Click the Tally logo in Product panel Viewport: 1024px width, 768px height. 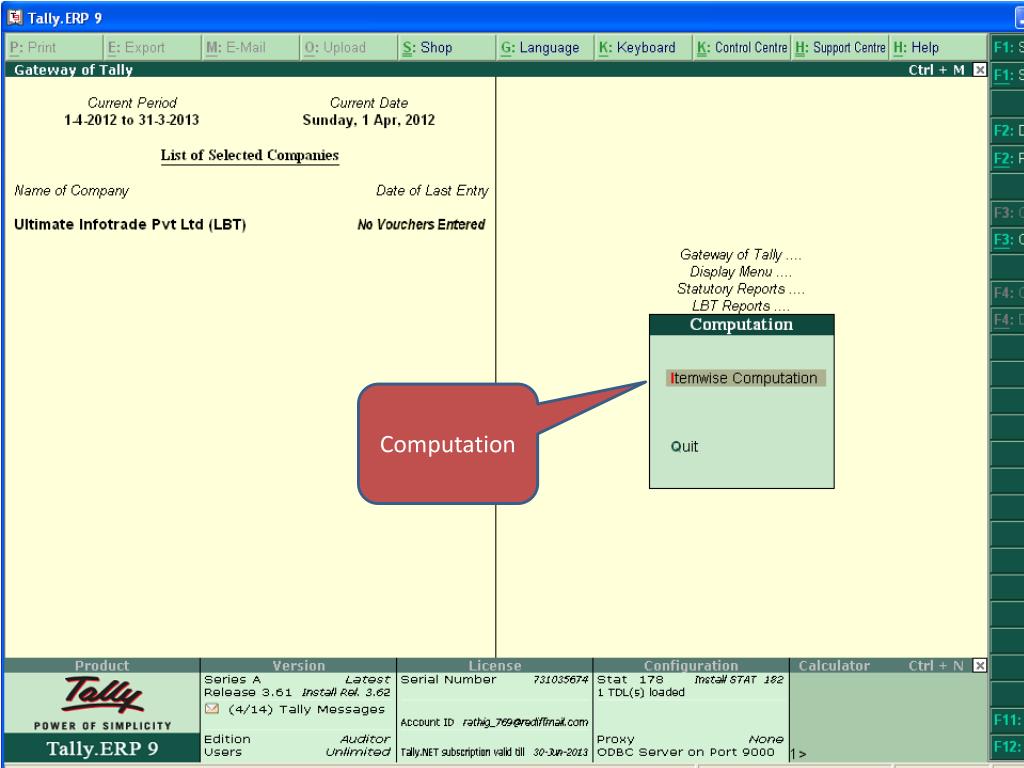tap(102, 695)
